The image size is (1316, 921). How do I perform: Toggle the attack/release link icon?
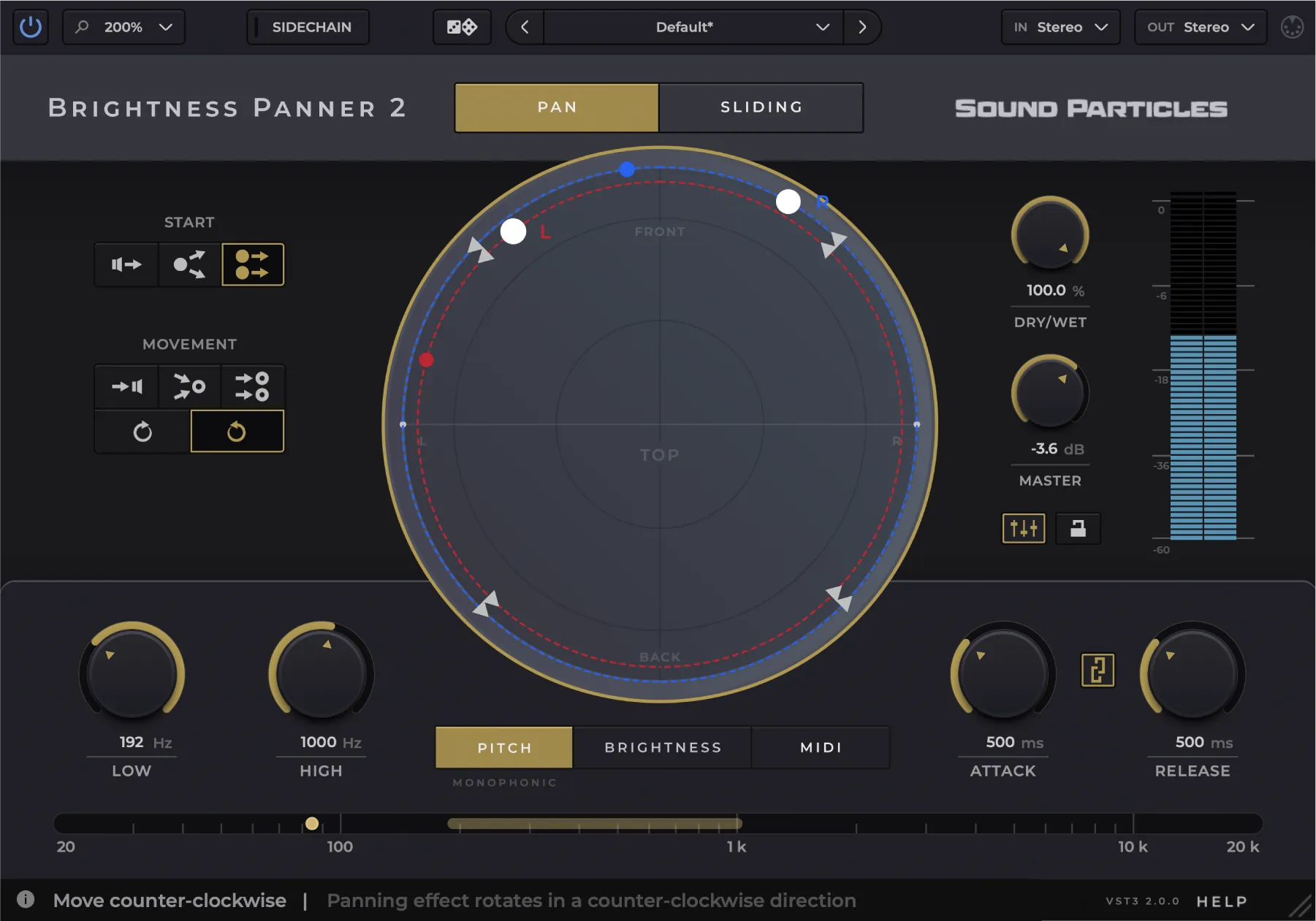(x=1098, y=670)
